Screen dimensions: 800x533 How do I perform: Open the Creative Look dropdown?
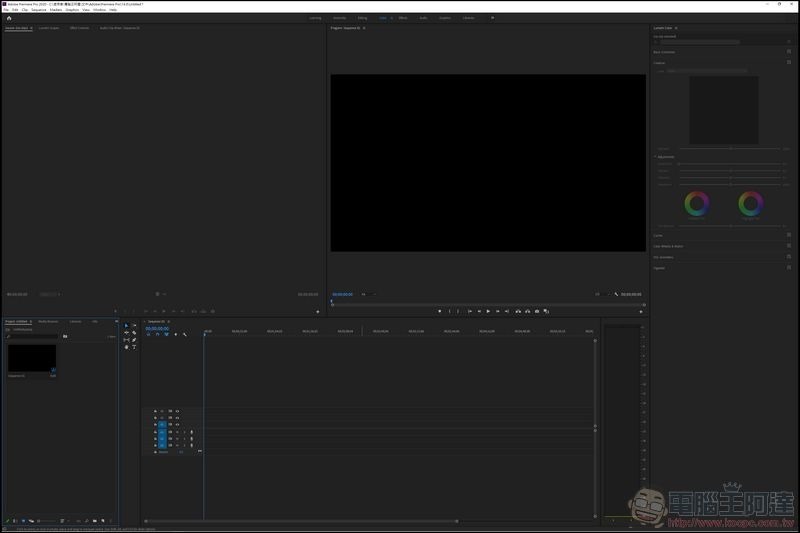click(708, 71)
